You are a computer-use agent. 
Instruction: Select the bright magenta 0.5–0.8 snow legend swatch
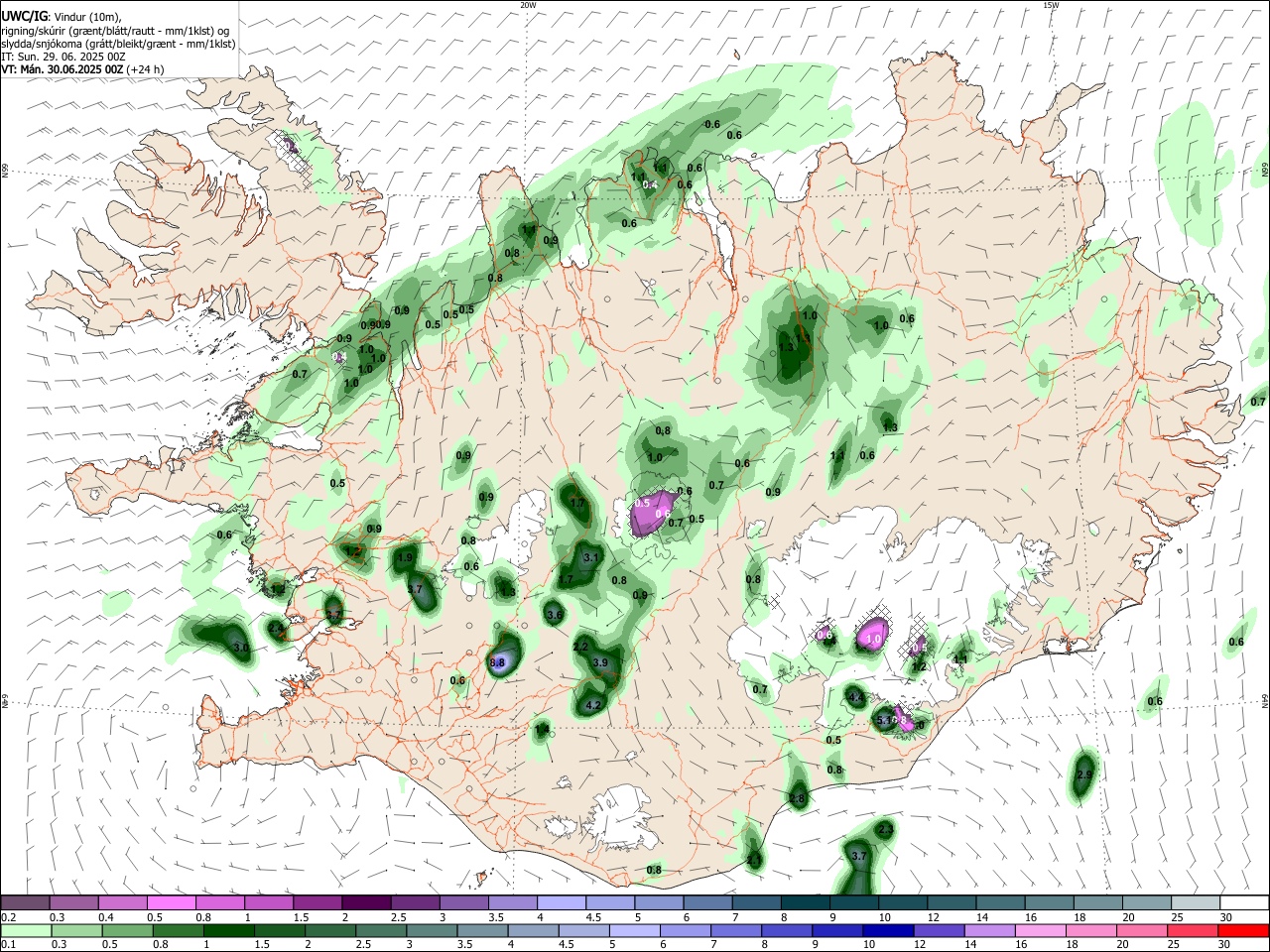point(172,902)
